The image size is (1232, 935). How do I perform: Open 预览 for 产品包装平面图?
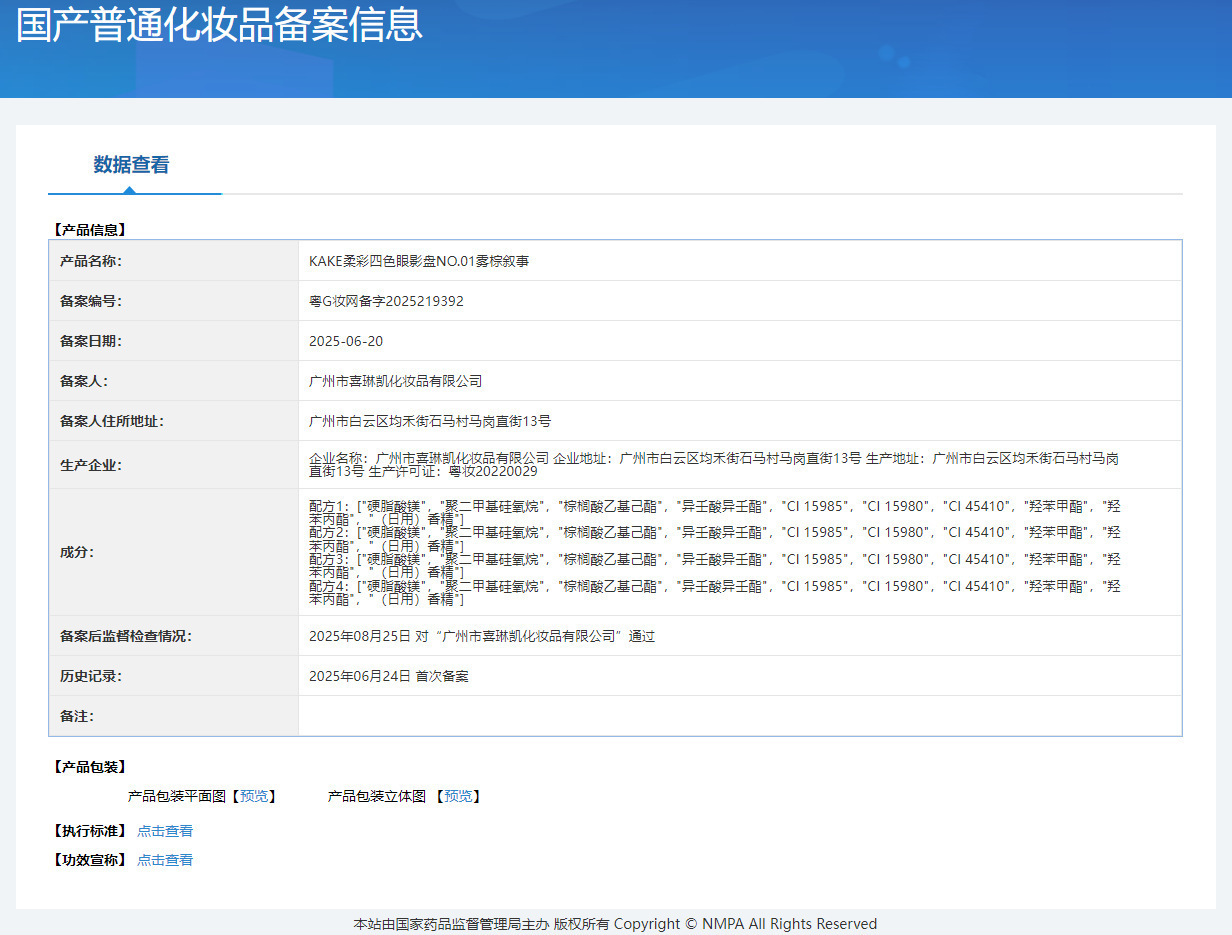[x=254, y=796]
